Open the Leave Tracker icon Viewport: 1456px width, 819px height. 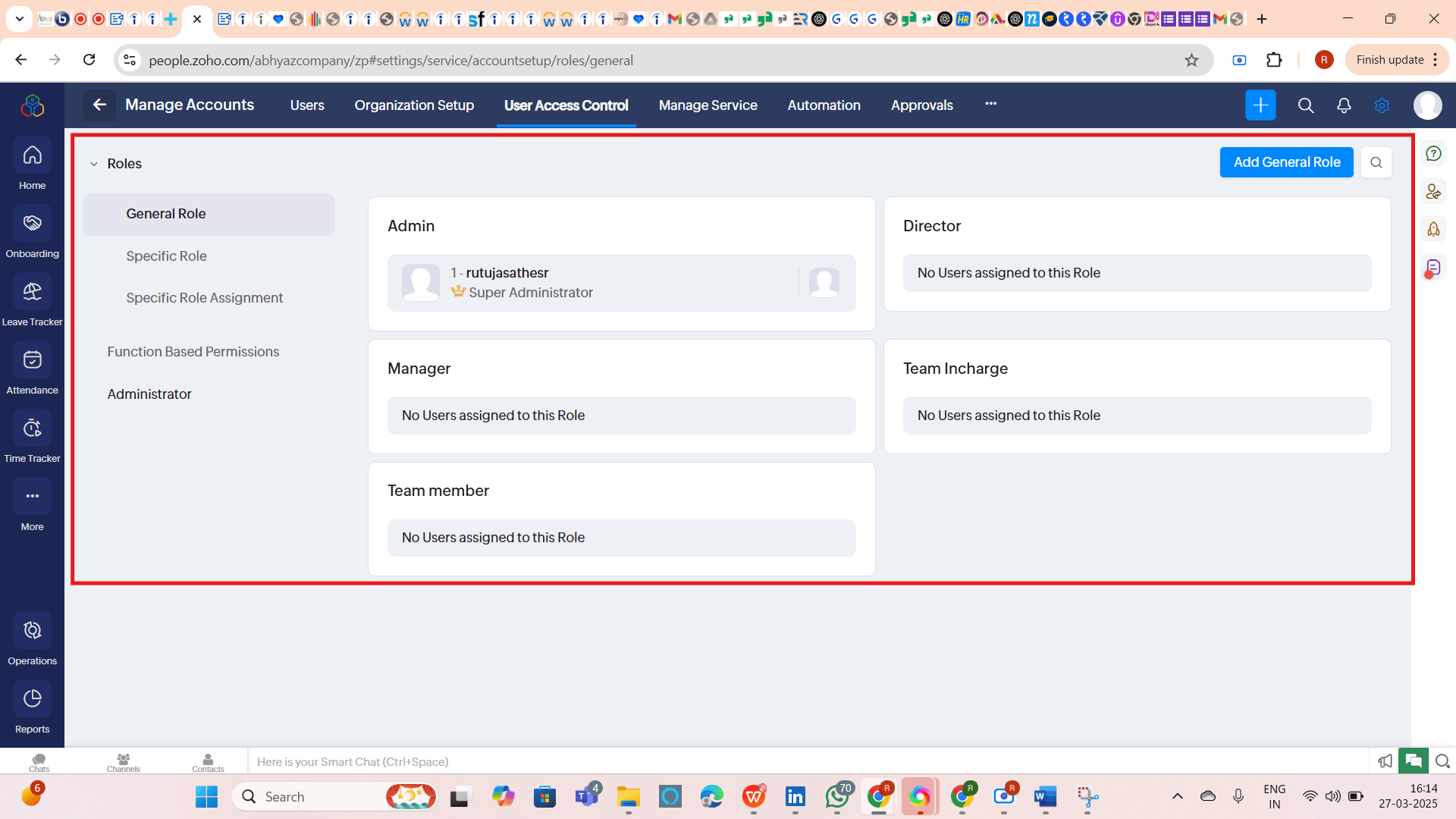pyautogui.click(x=32, y=292)
